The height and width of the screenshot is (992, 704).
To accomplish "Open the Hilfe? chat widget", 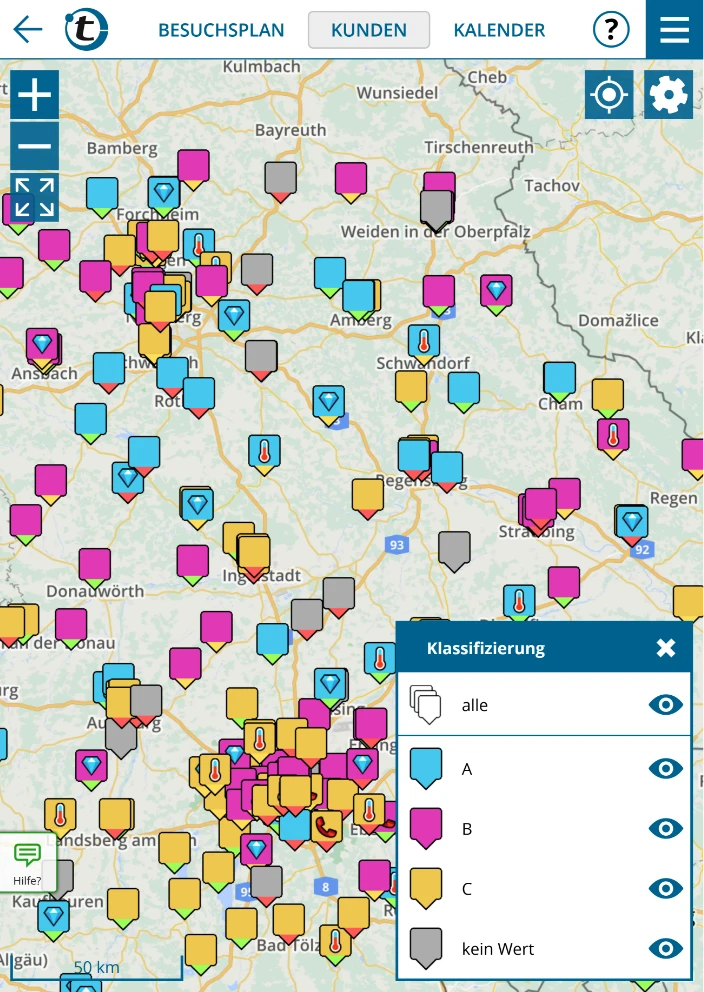I will pos(28,862).
